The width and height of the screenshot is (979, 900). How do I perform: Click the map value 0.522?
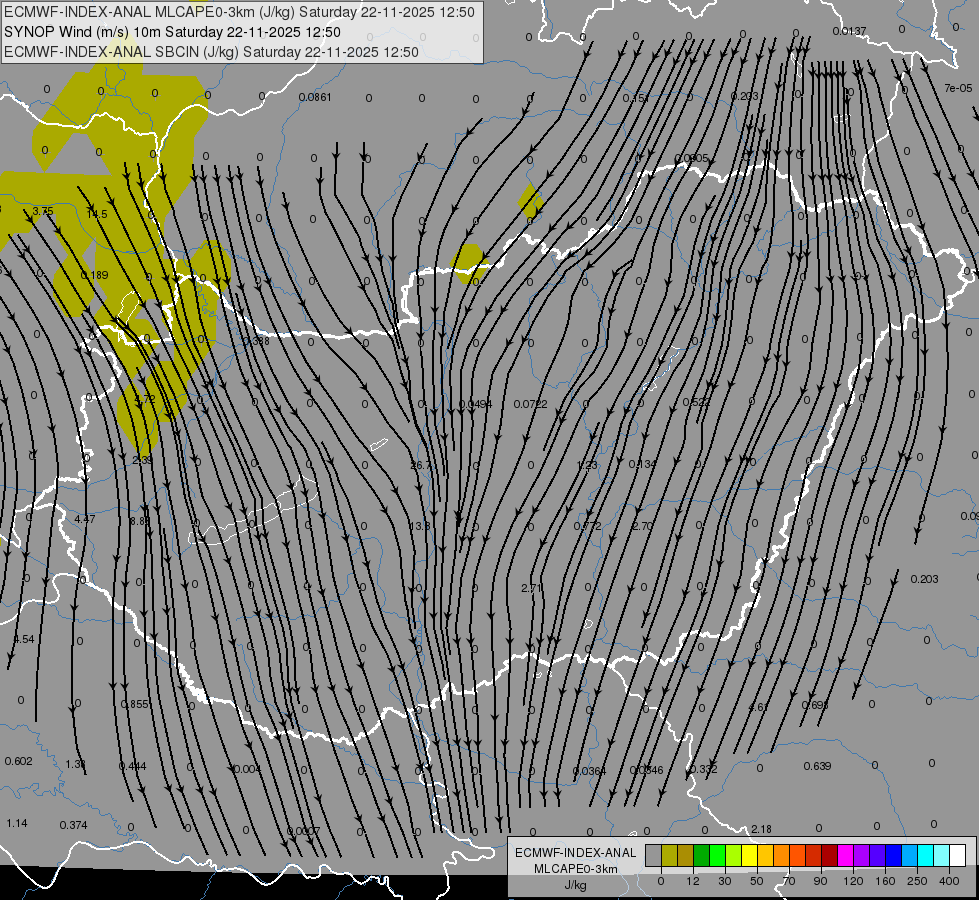[x=696, y=402]
